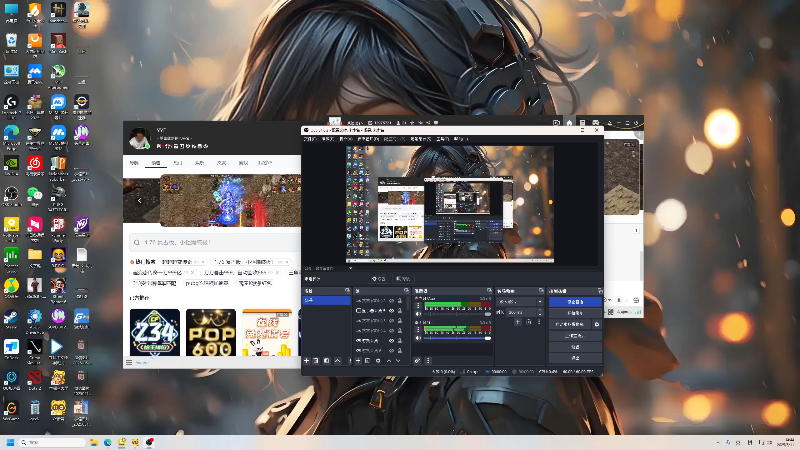800x450 pixels.
Task: Move the selected source down in Sources toolbar
Action: click(398, 361)
